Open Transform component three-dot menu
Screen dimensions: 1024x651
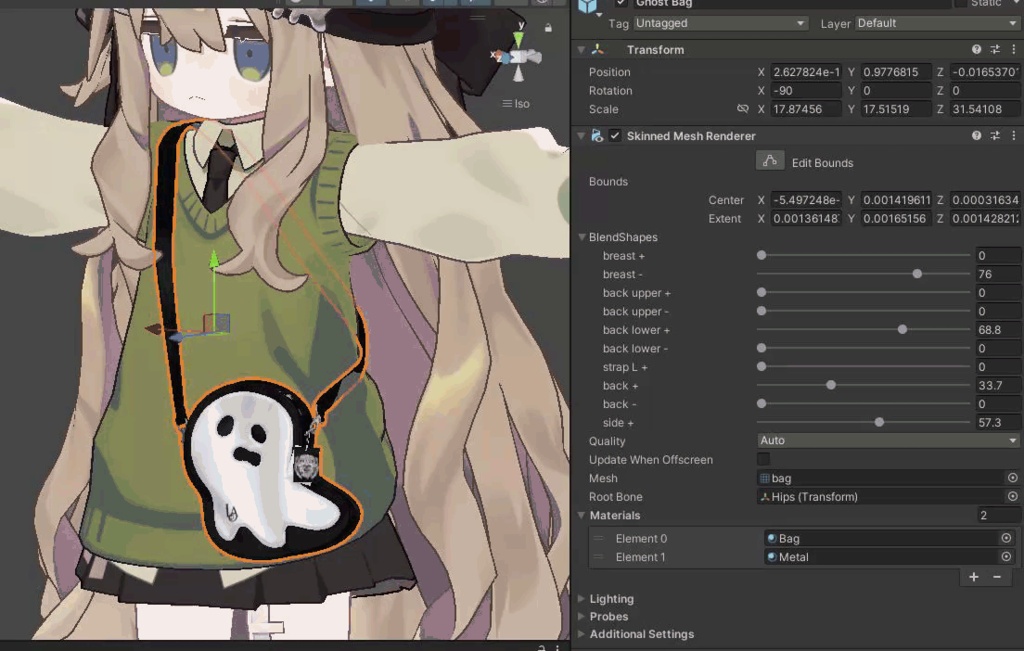click(1014, 50)
